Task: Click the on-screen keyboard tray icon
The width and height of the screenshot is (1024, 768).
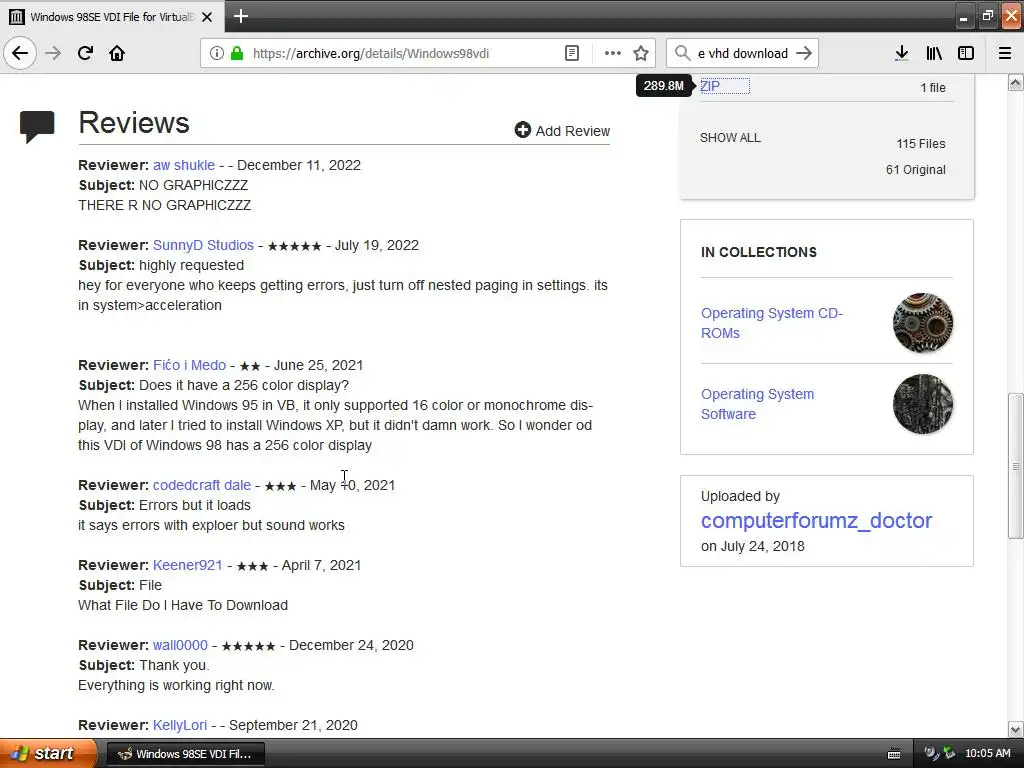Action: point(893,754)
